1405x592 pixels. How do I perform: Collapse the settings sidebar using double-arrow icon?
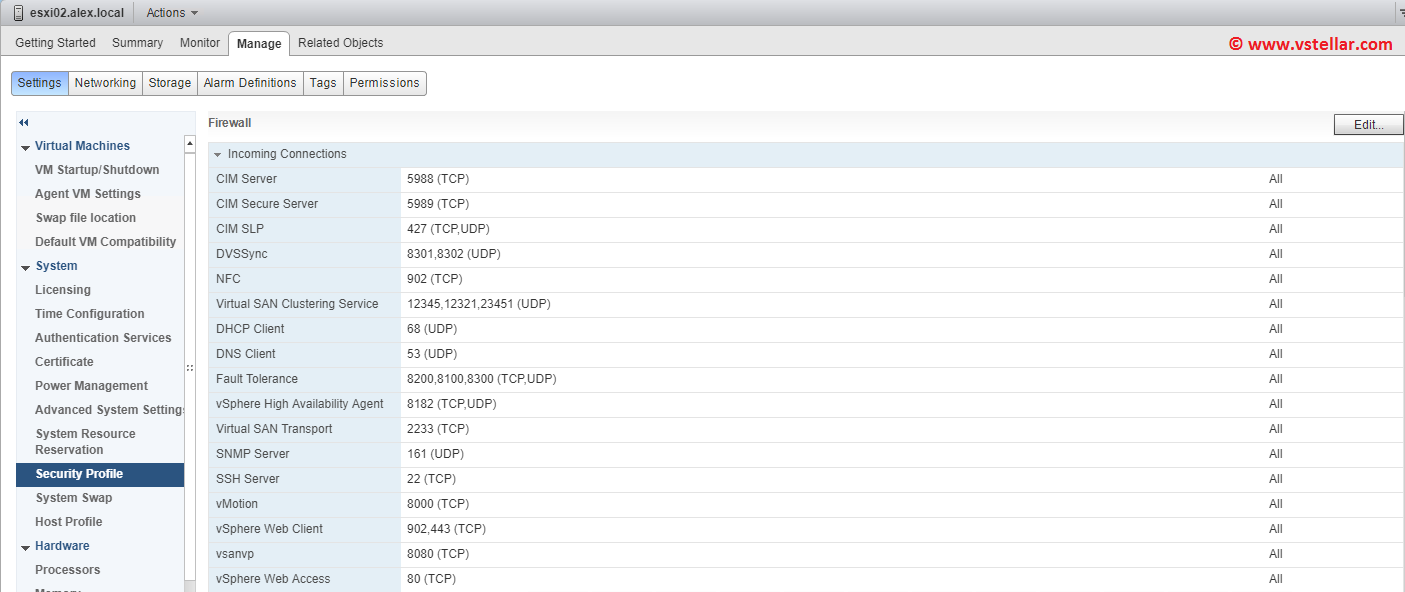point(23,121)
